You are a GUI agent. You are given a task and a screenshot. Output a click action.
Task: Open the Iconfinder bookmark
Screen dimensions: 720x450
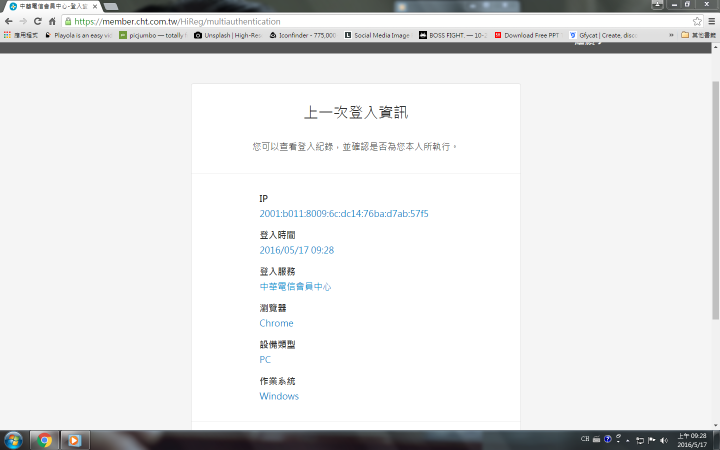tap(303, 35)
